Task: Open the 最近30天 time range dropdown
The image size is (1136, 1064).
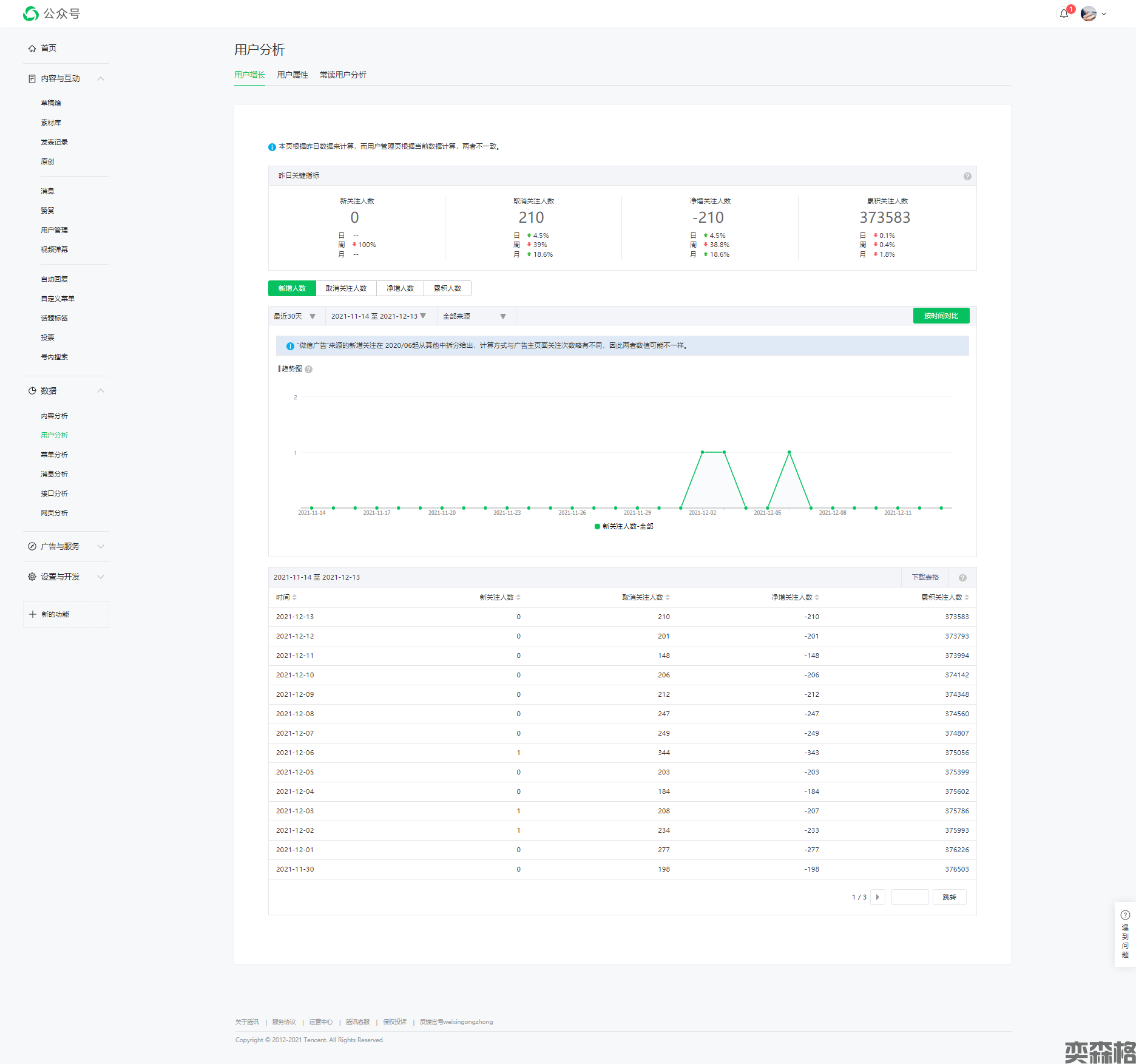Action: pyautogui.click(x=295, y=316)
